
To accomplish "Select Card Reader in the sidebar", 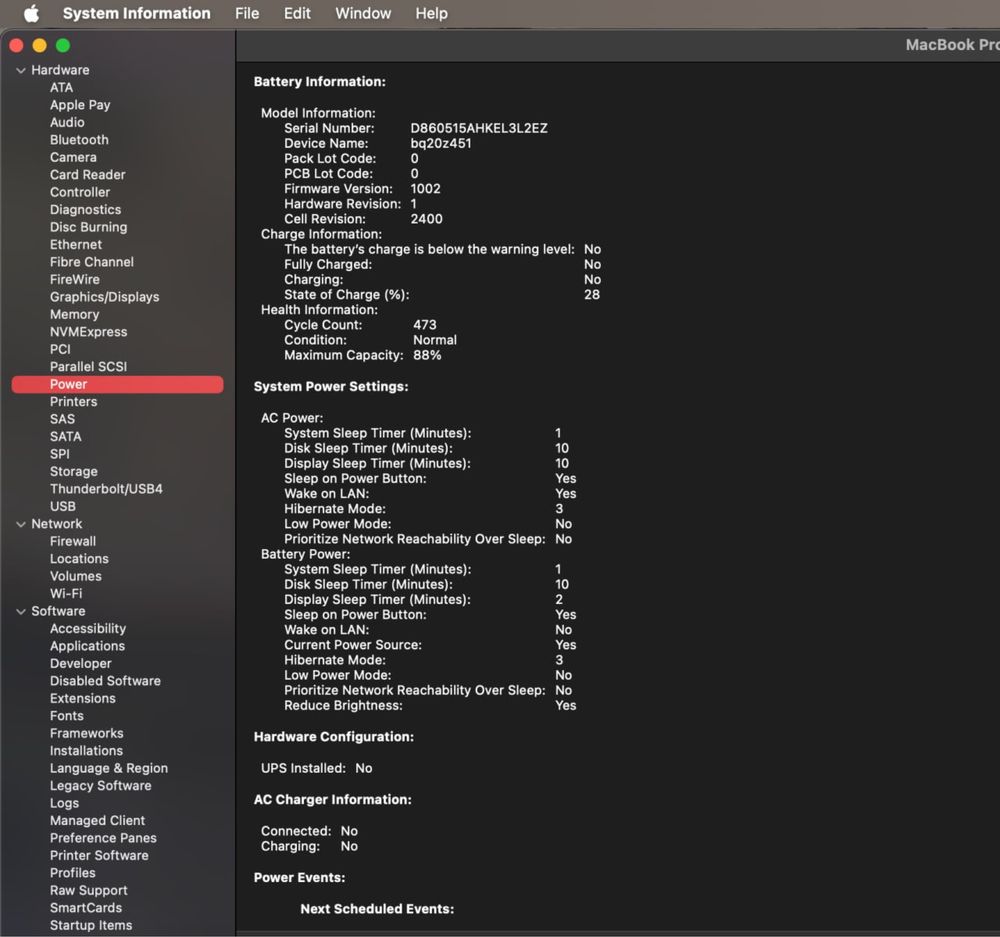I will (87, 175).
